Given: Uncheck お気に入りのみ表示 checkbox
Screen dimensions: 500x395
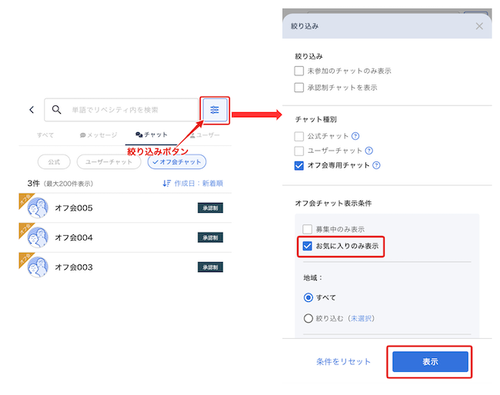Looking at the screenshot, I should tap(307, 246).
